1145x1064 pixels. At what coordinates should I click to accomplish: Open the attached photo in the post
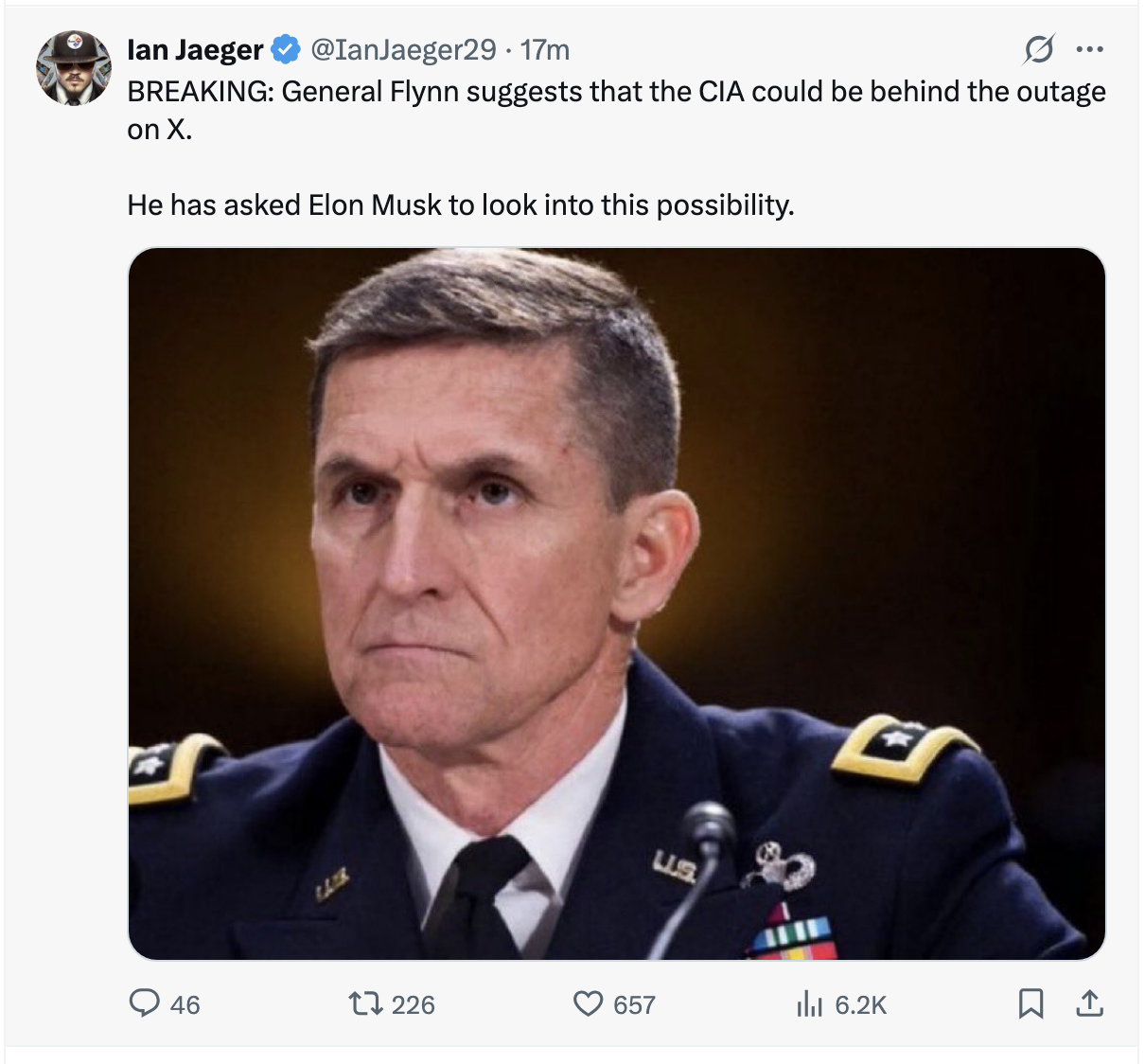point(616,603)
